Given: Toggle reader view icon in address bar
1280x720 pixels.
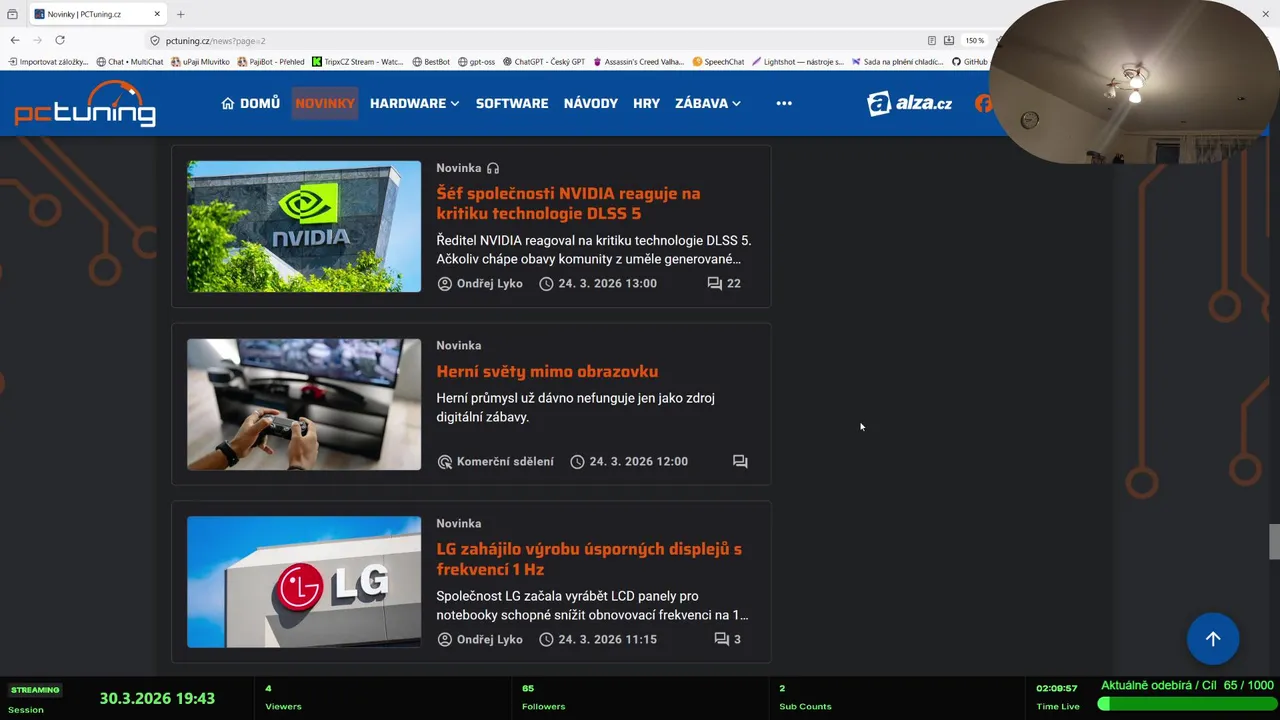Looking at the screenshot, I should tap(932, 41).
